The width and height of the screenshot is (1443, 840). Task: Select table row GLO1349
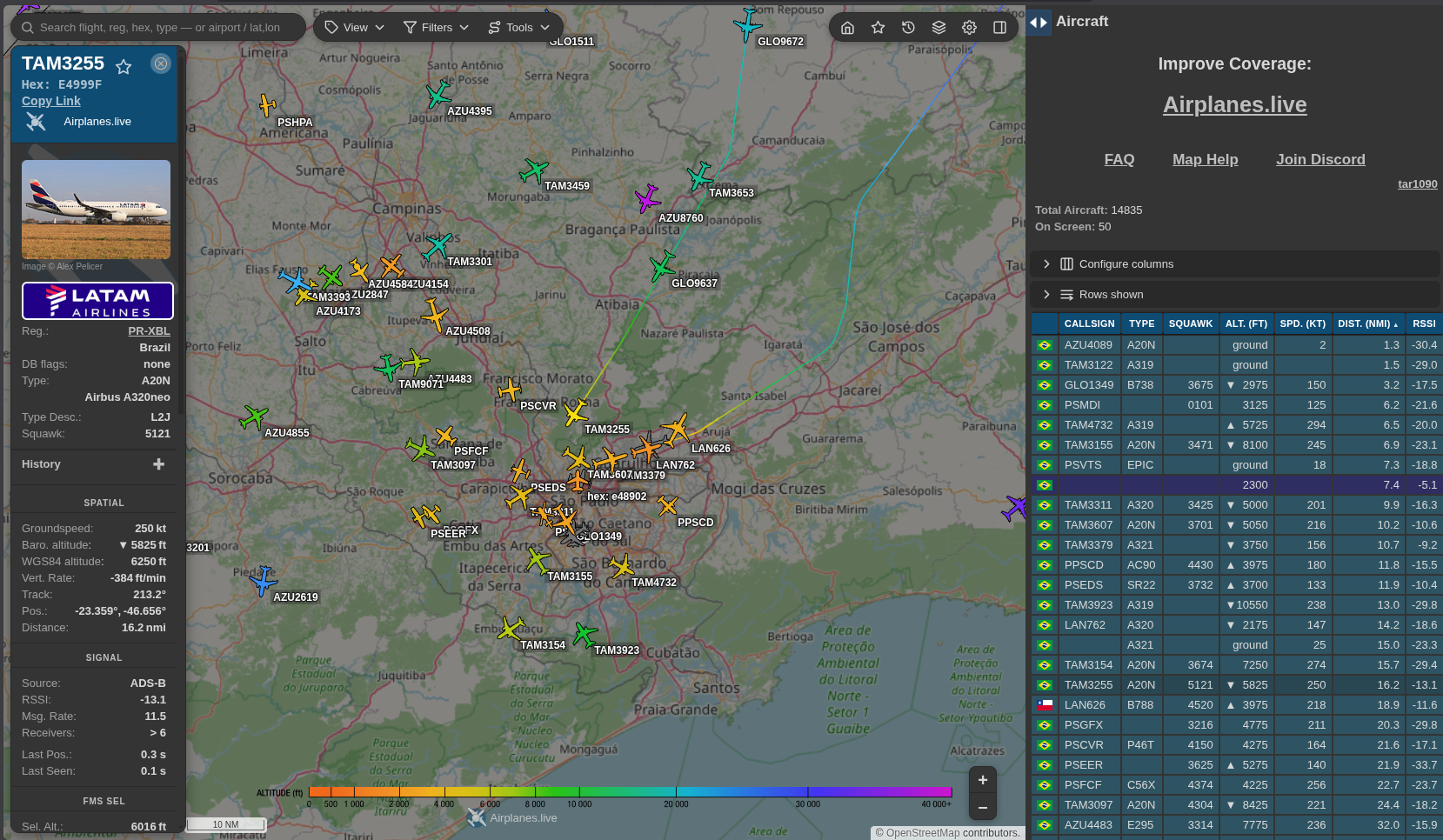point(1236,385)
